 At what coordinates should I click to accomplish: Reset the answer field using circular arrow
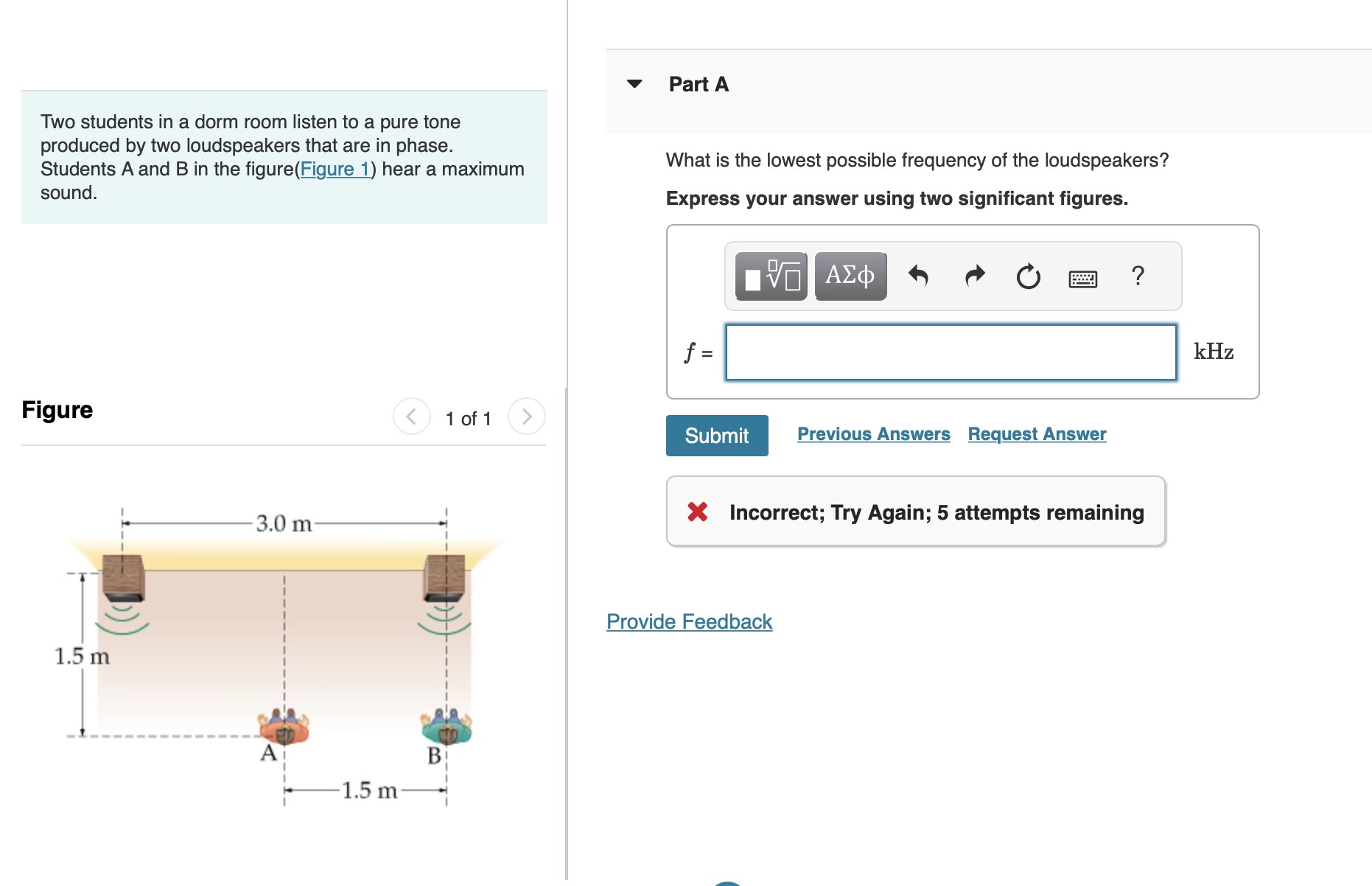click(x=1027, y=276)
